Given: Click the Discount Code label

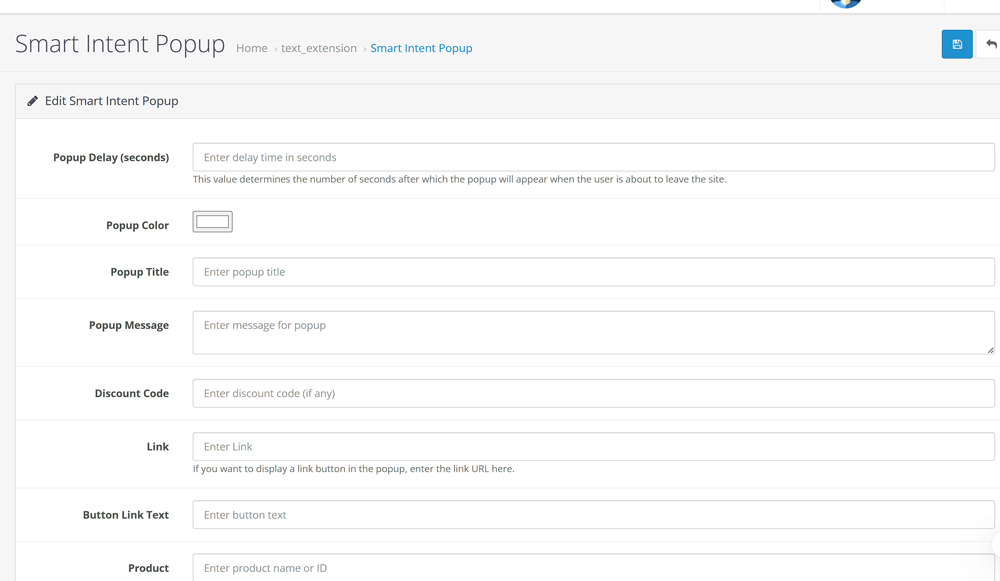Looking at the screenshot, I should (131, 393).
